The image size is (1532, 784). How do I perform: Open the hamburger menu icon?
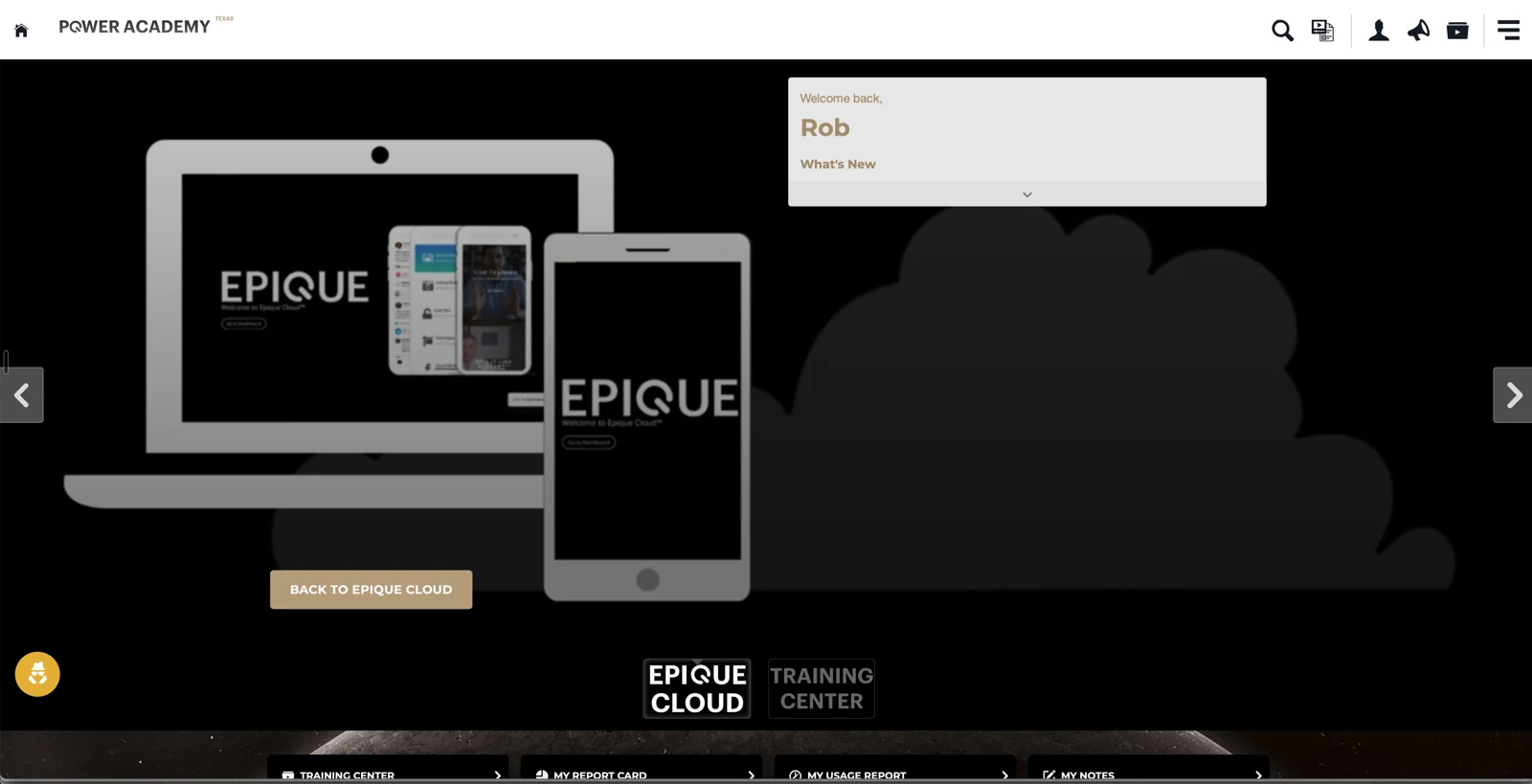1508,31
